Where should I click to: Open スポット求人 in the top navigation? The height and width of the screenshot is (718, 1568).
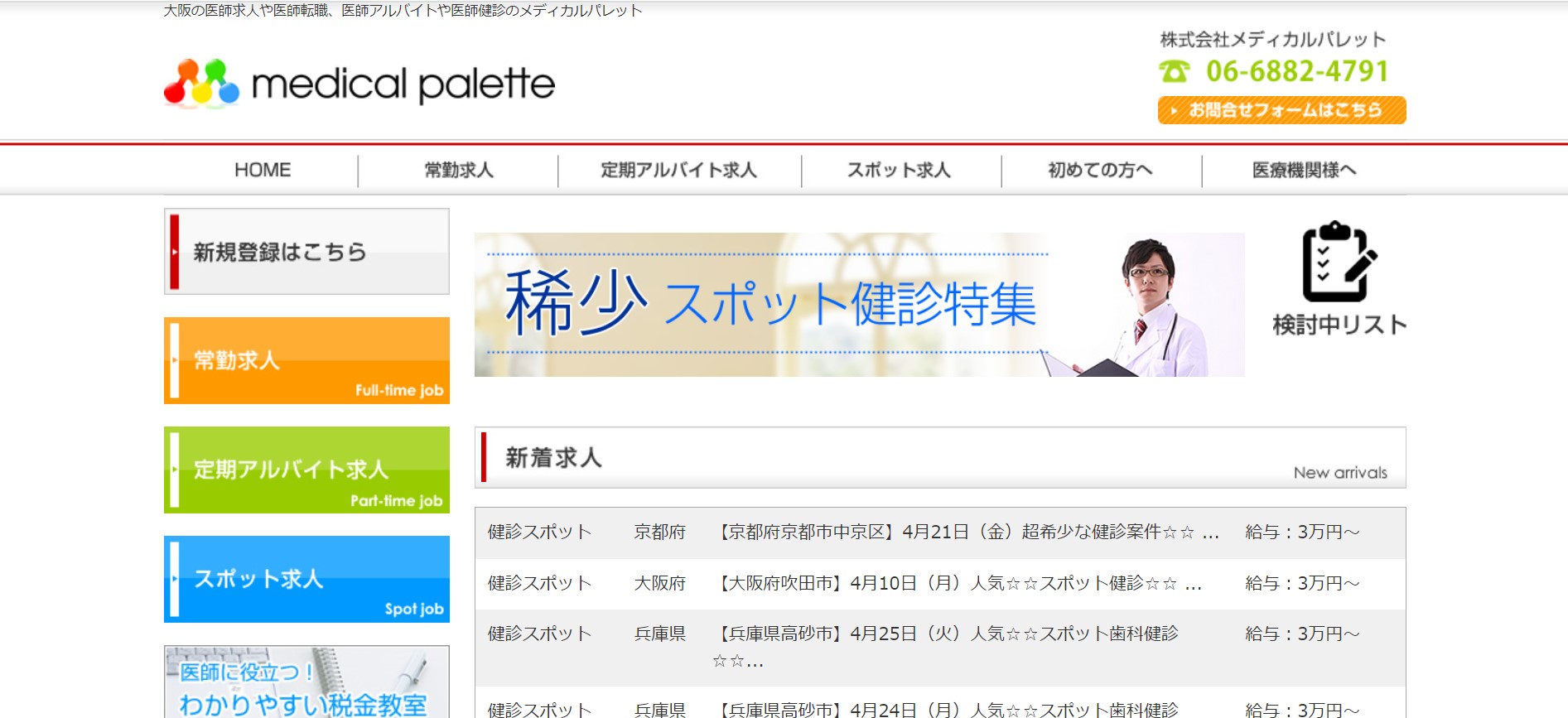(900, 170)
